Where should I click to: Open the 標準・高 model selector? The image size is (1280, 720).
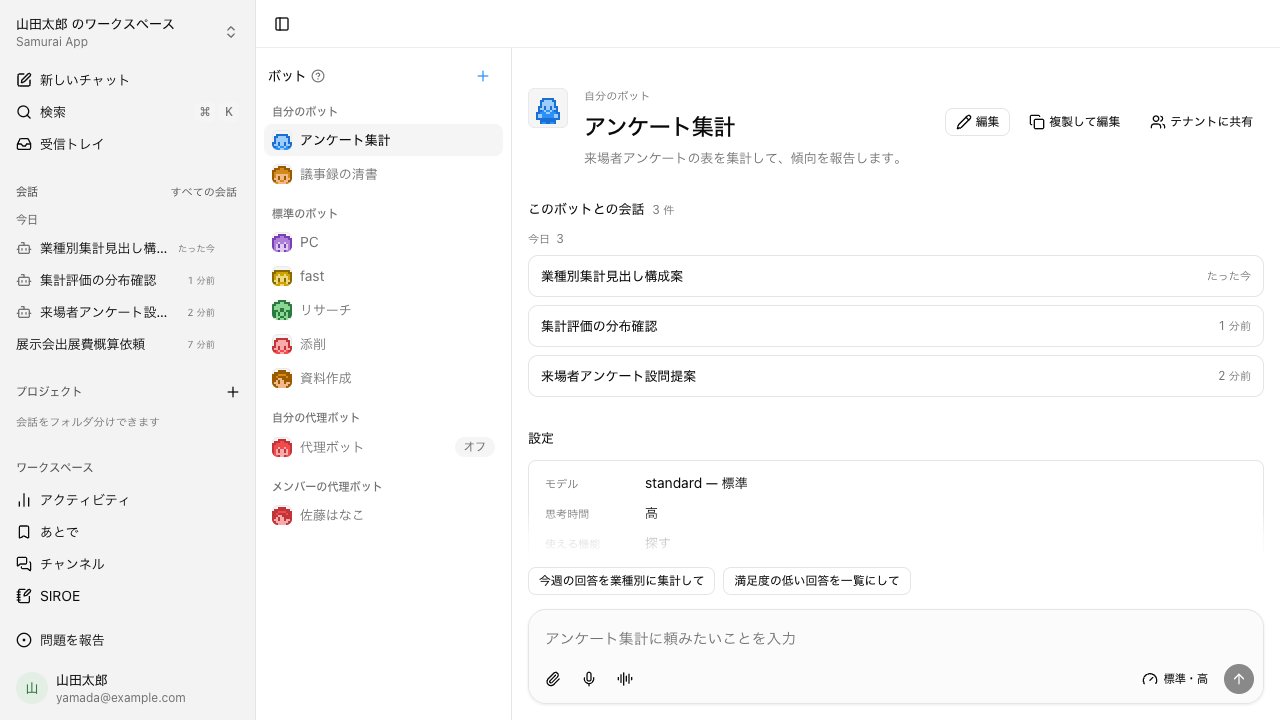[x=1175, y=679]
